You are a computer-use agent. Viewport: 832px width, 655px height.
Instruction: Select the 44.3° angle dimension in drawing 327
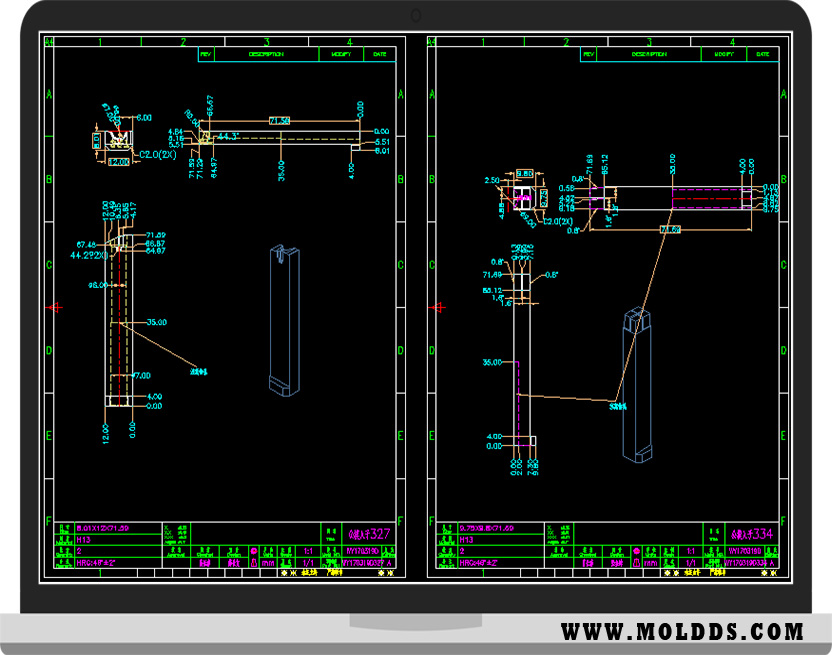[227, 137]
